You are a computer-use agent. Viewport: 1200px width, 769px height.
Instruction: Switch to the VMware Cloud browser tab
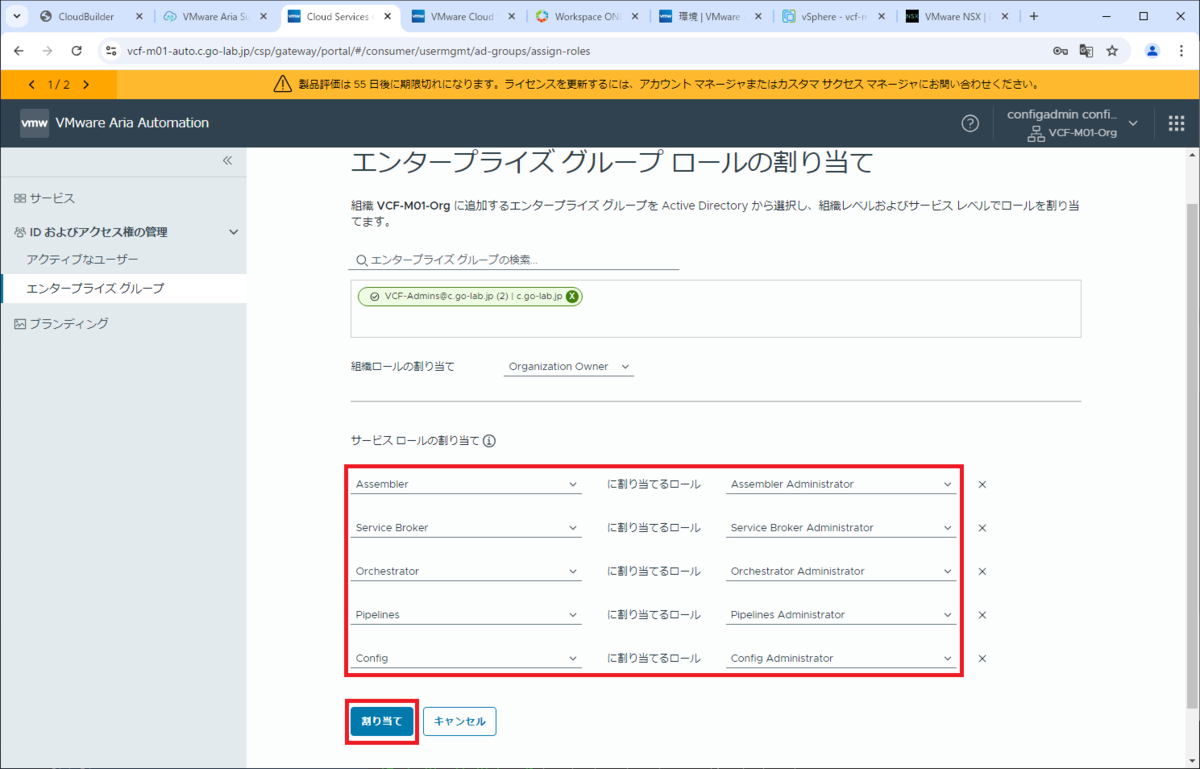(x=463, y=17)
